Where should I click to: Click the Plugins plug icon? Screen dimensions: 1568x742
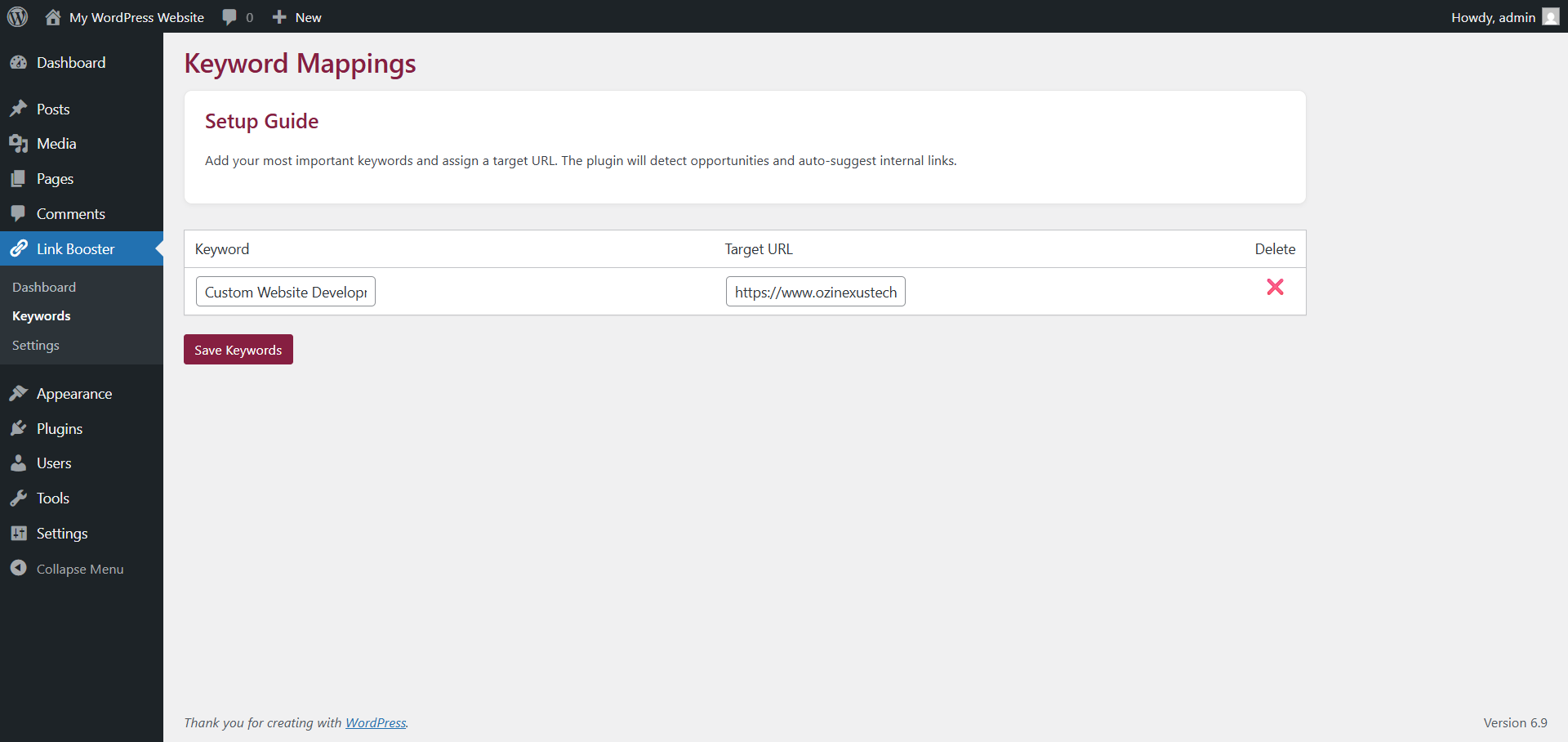click(20, 428)
